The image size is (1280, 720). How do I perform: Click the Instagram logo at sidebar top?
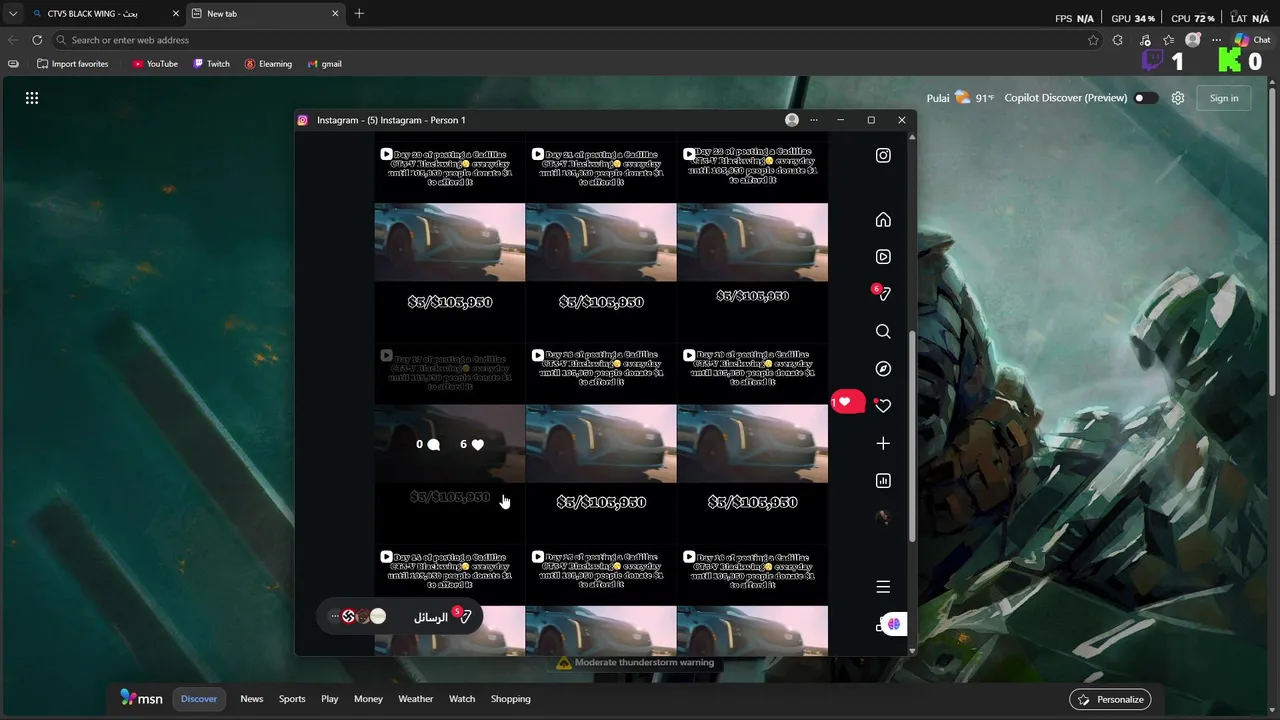[x=883, y=156]
